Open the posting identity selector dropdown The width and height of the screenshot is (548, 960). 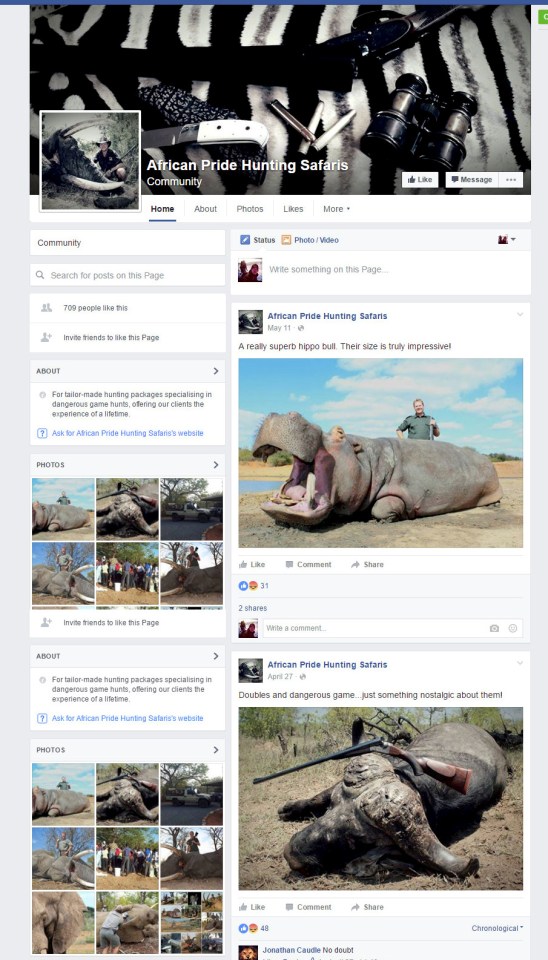pyautogui.click(x=506, y=240)
